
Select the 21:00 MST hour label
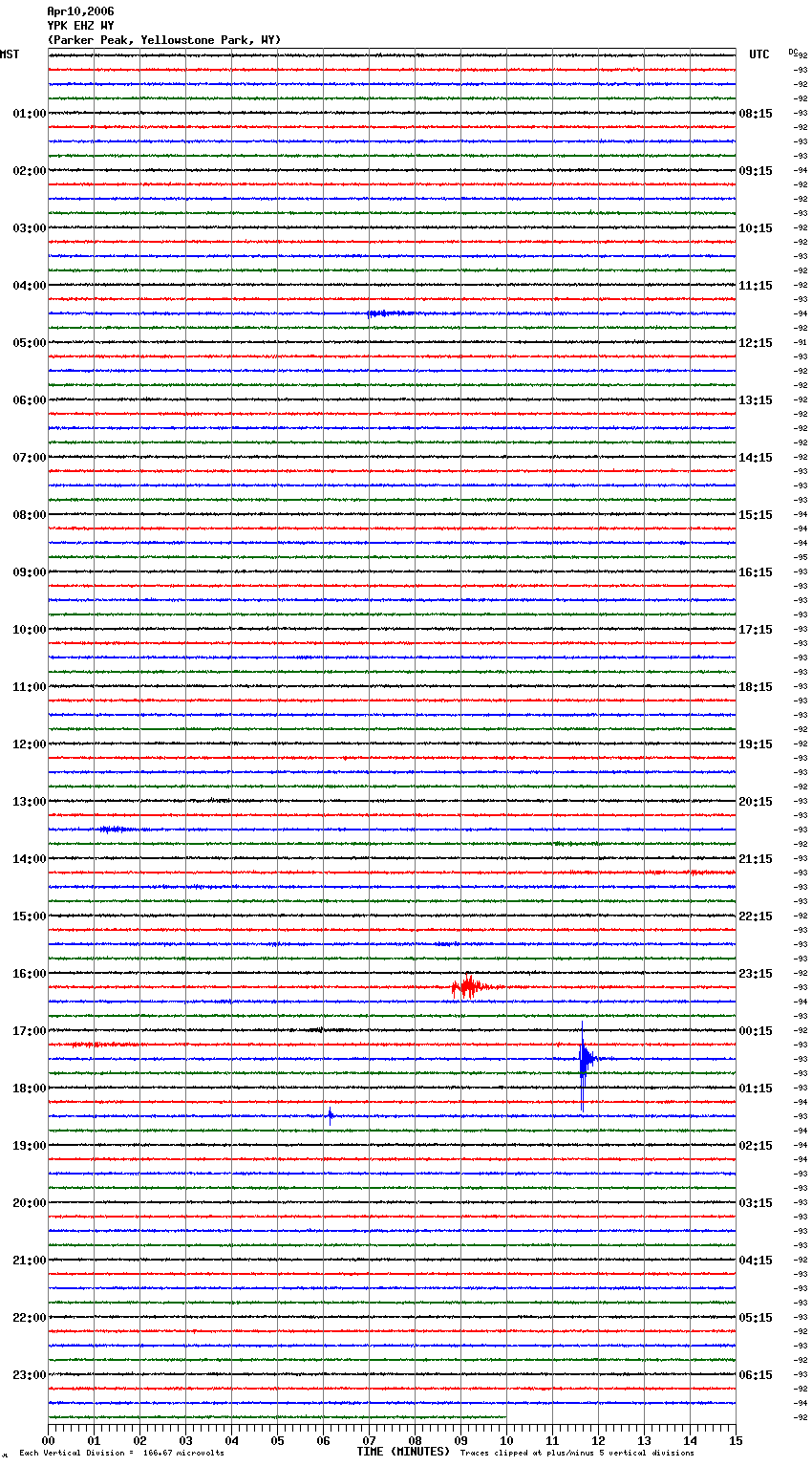tap(29, 1261)
